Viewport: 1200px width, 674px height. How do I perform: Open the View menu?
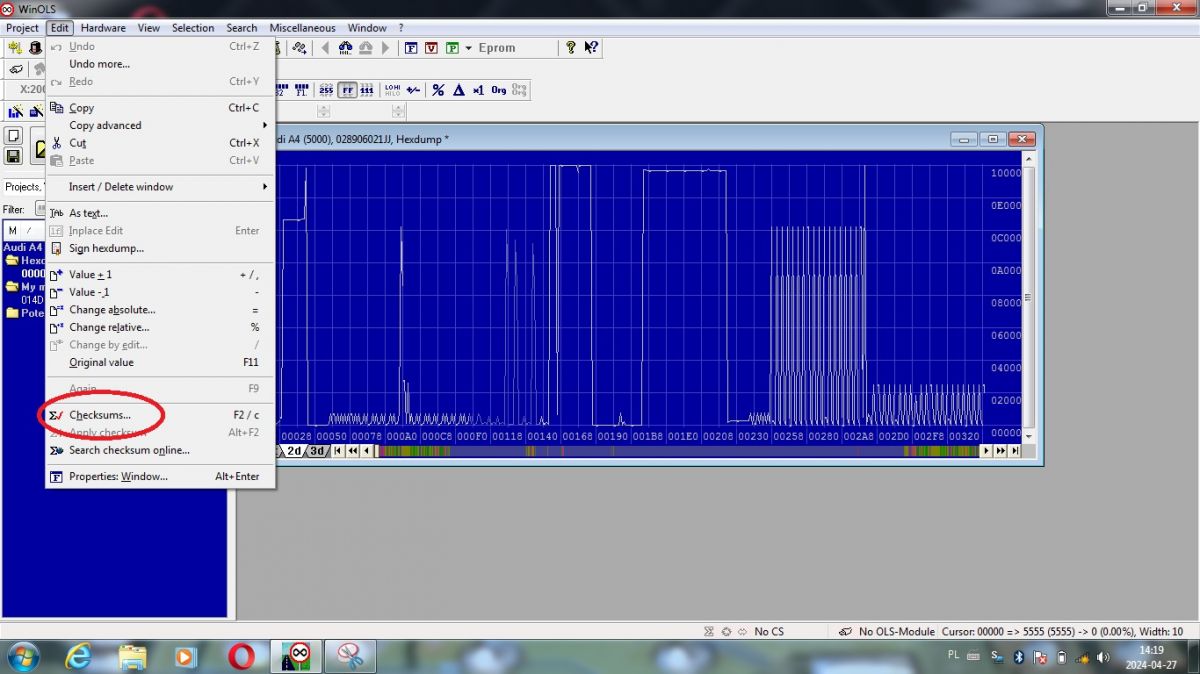(x=149, y=28)
